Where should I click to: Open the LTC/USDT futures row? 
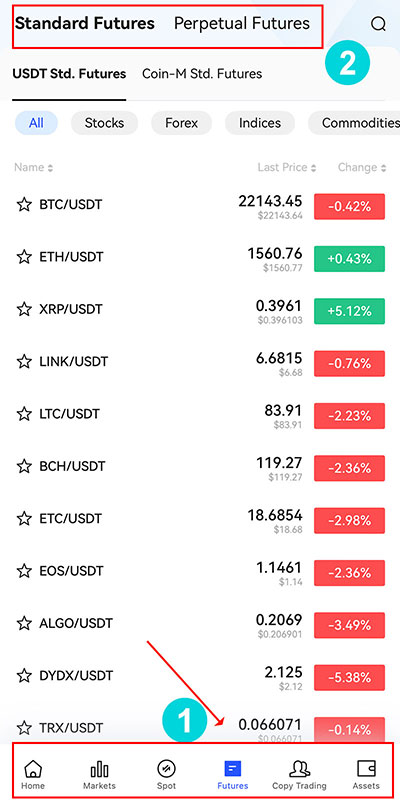pyautogui.click(x=200, y=414)
